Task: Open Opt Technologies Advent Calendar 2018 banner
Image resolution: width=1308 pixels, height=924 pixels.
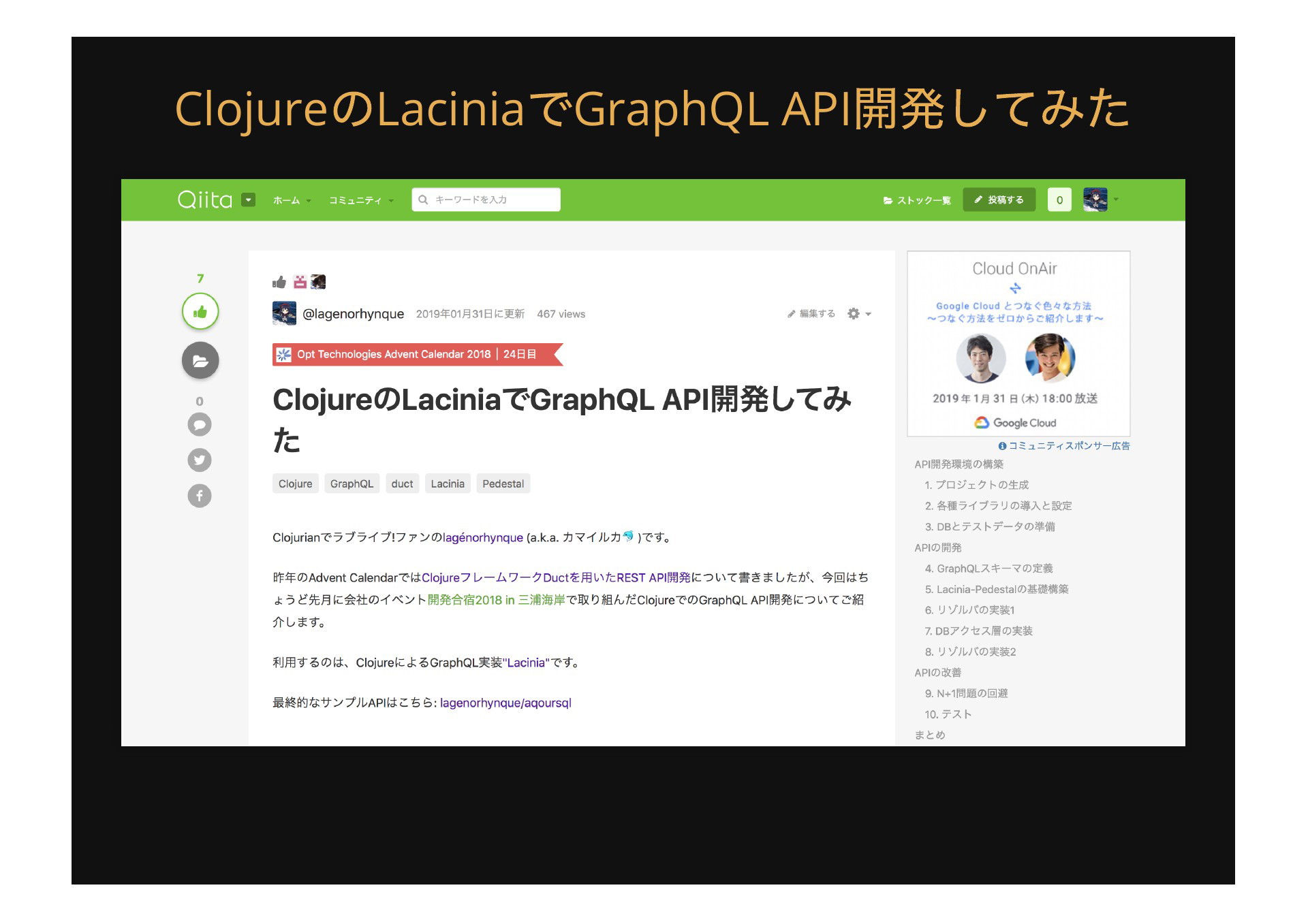Action: point(418,355)
